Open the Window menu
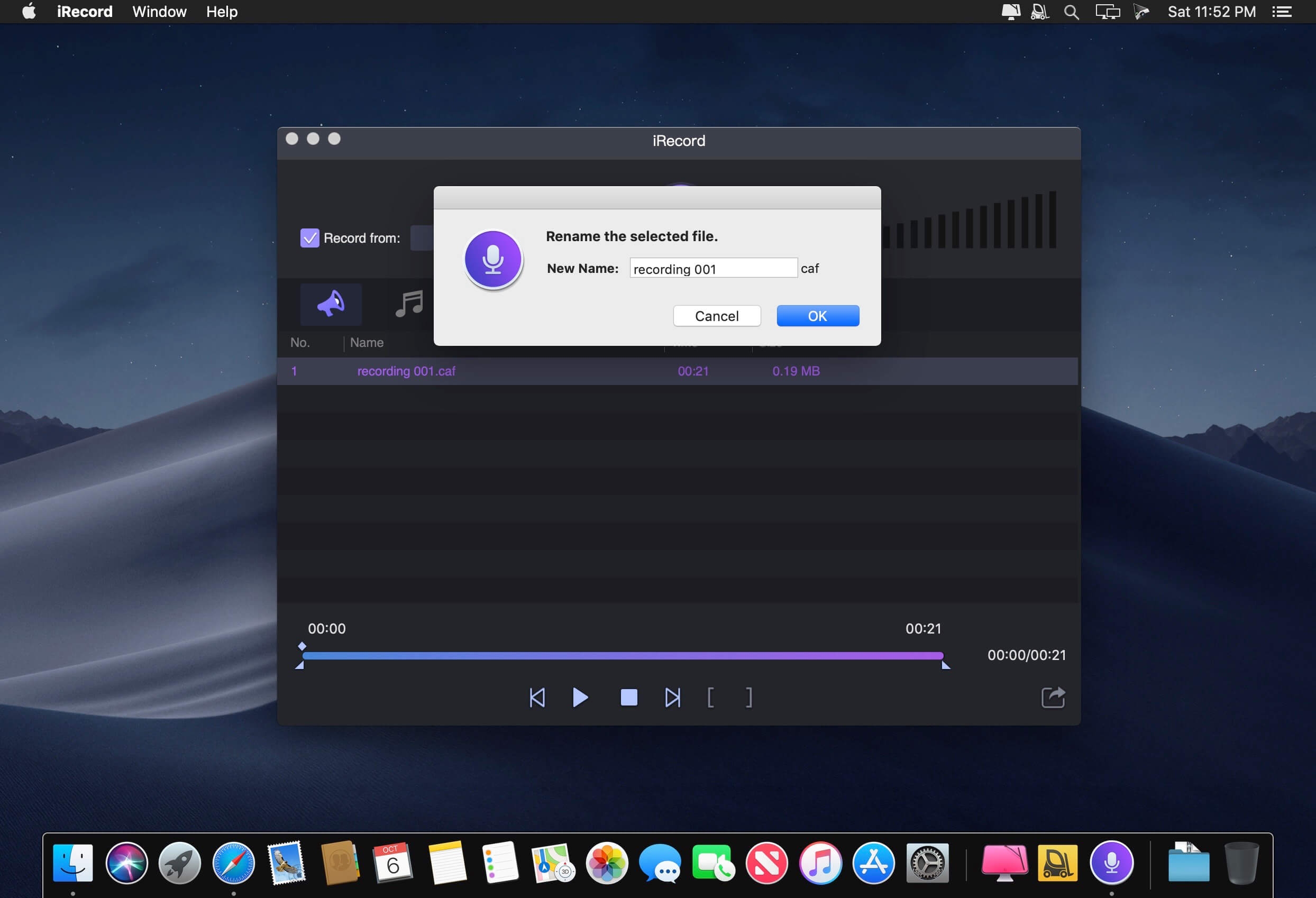Viewport: 1316px width, 898px height. coord(159,12)
